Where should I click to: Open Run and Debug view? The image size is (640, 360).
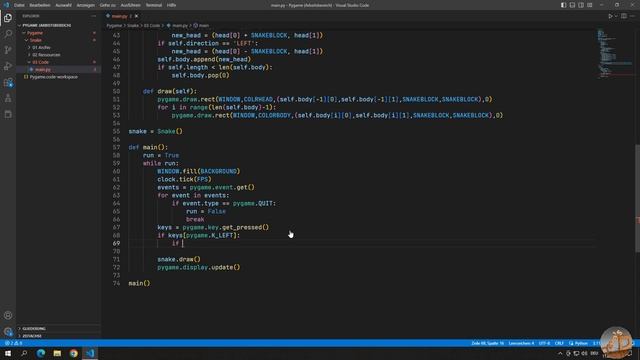(8, 66)
